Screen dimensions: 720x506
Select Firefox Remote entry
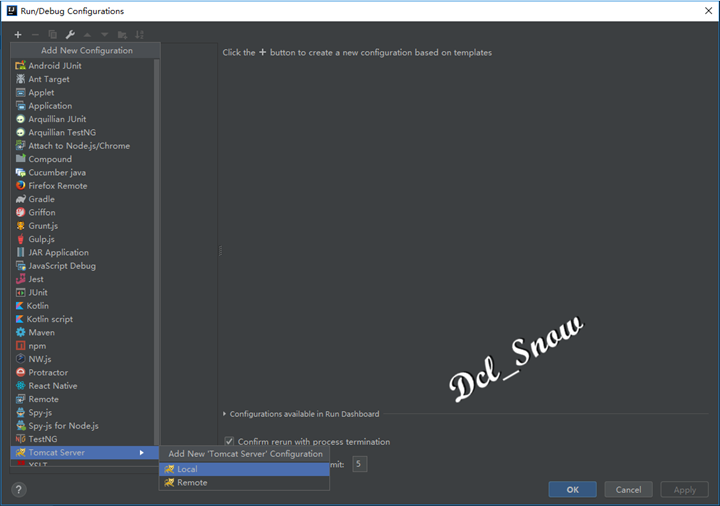[83, 186]
